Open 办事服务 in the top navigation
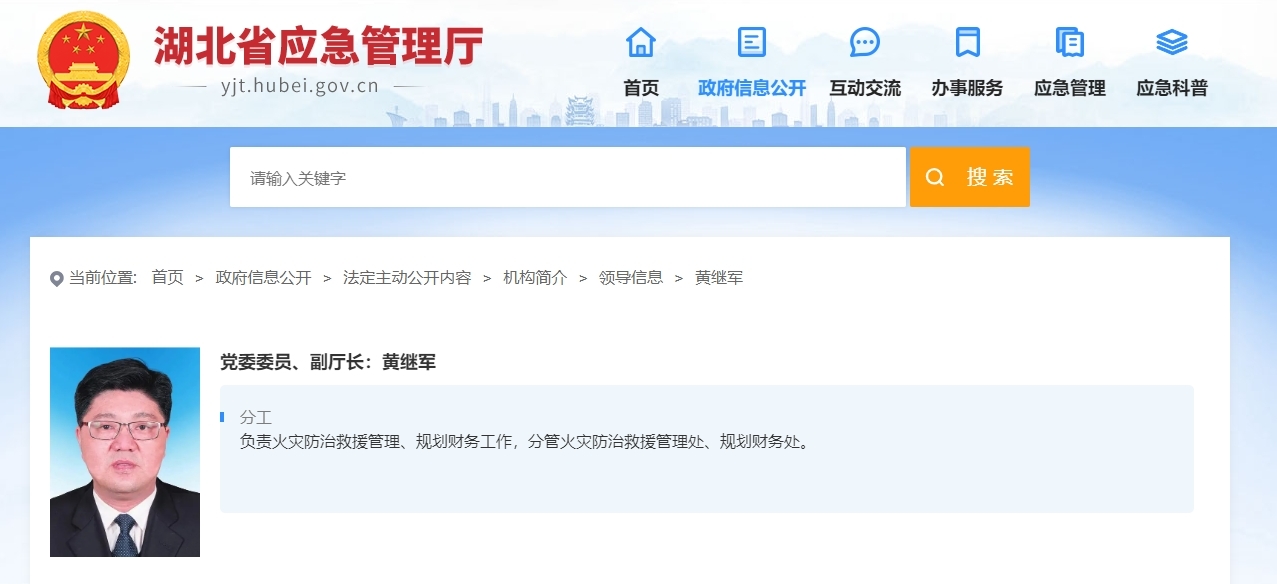 click(x=967, y=88)
